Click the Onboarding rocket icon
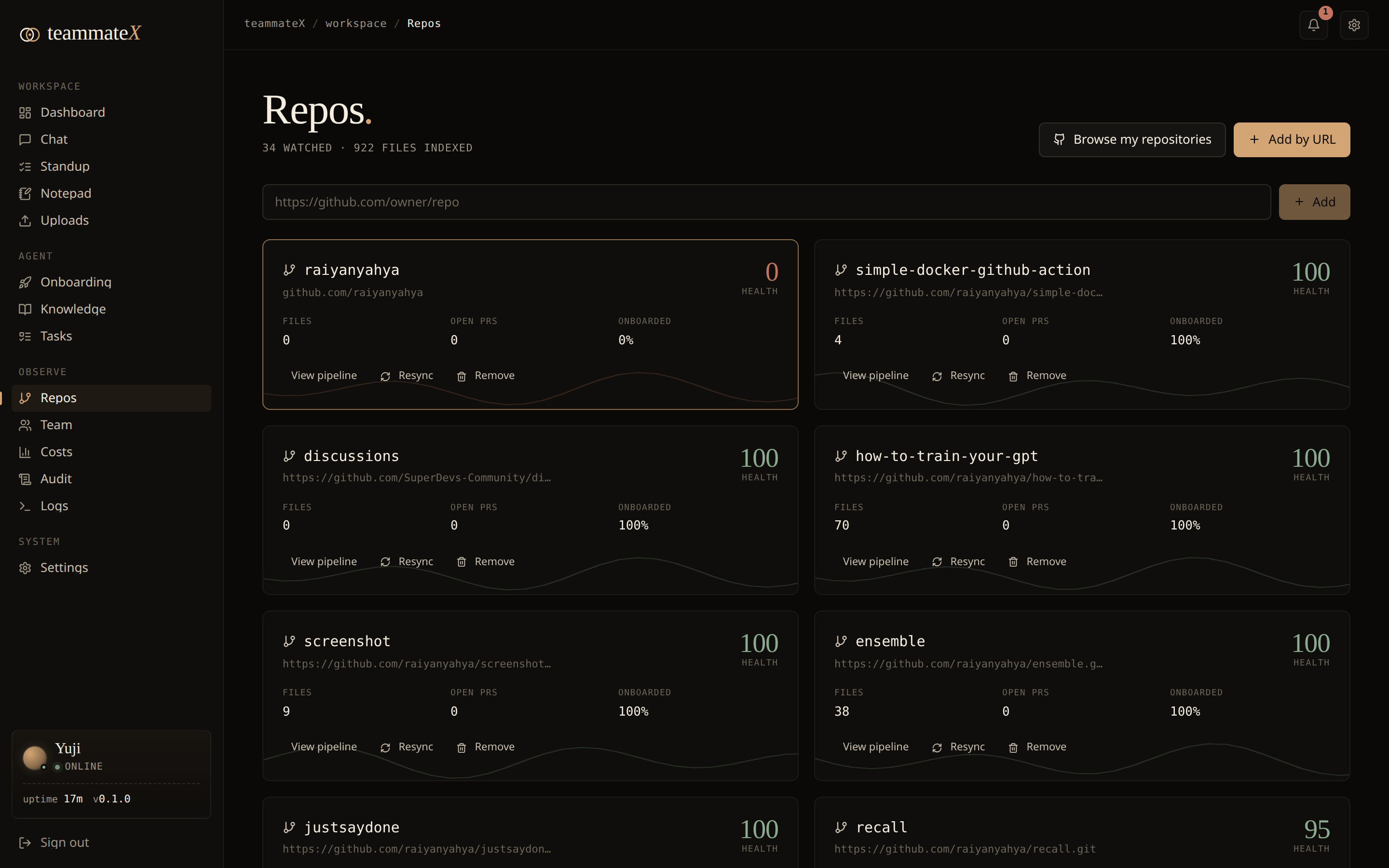This screenshot has width=1389, height=868. point(25,282)
